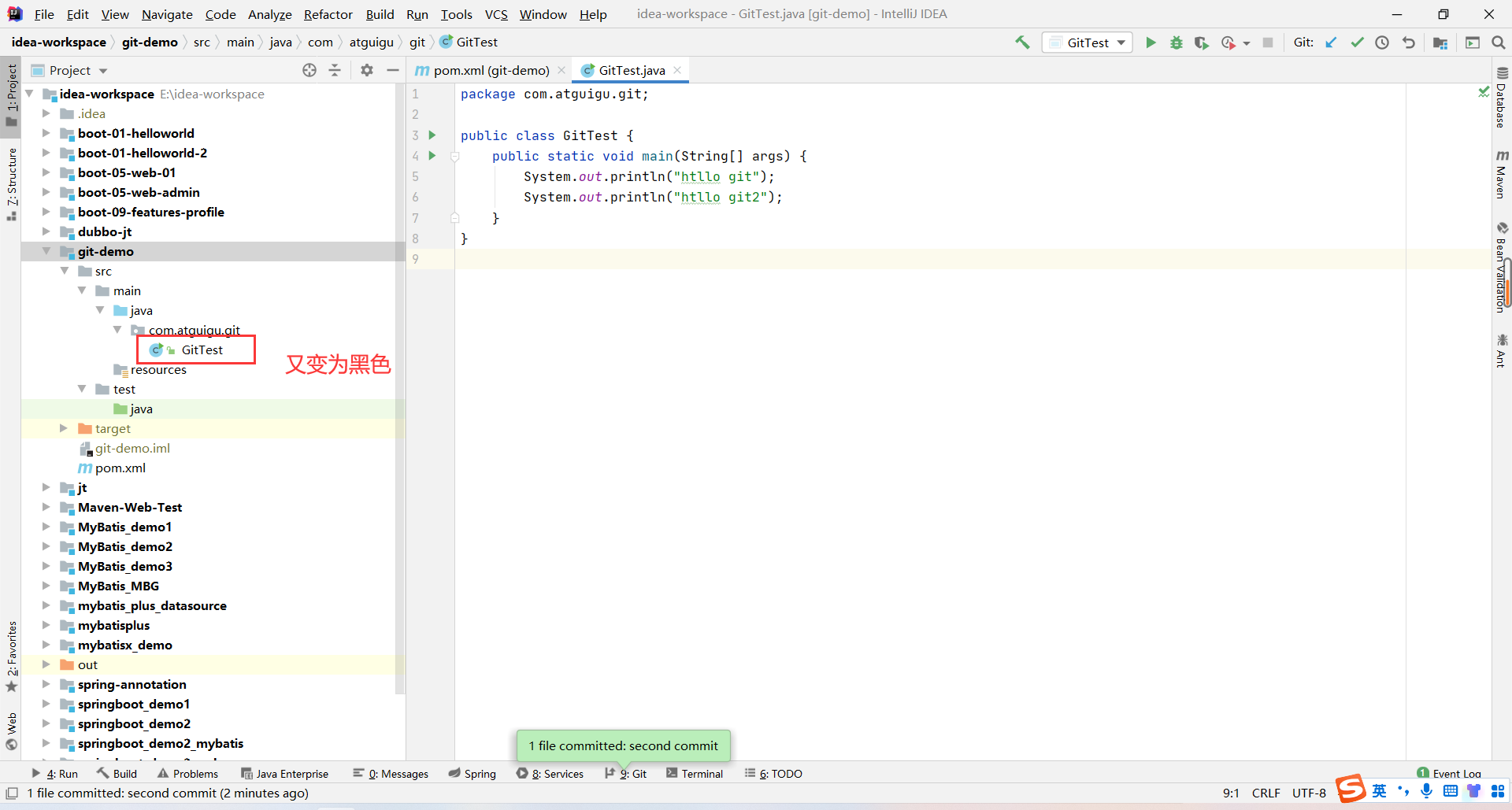Open the Analyze menu
Screen dimensions: 1512x810
[x=269, y=14]
